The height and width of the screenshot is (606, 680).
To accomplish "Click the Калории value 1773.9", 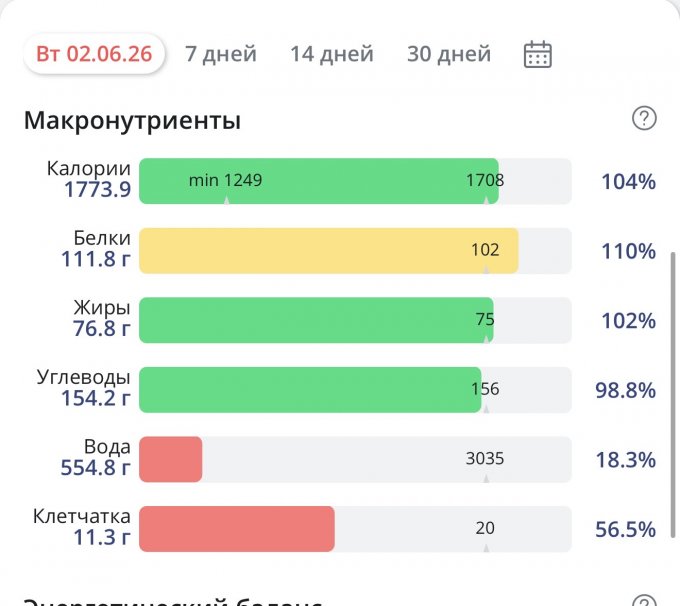I will pos(98,190).
